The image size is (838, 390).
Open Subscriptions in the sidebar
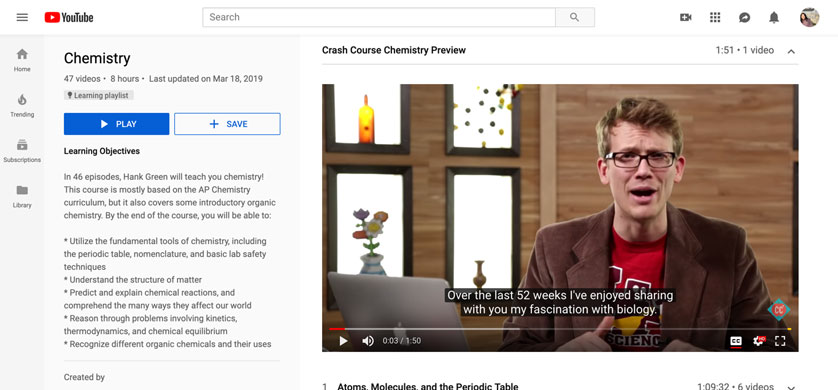click(22, 151)
